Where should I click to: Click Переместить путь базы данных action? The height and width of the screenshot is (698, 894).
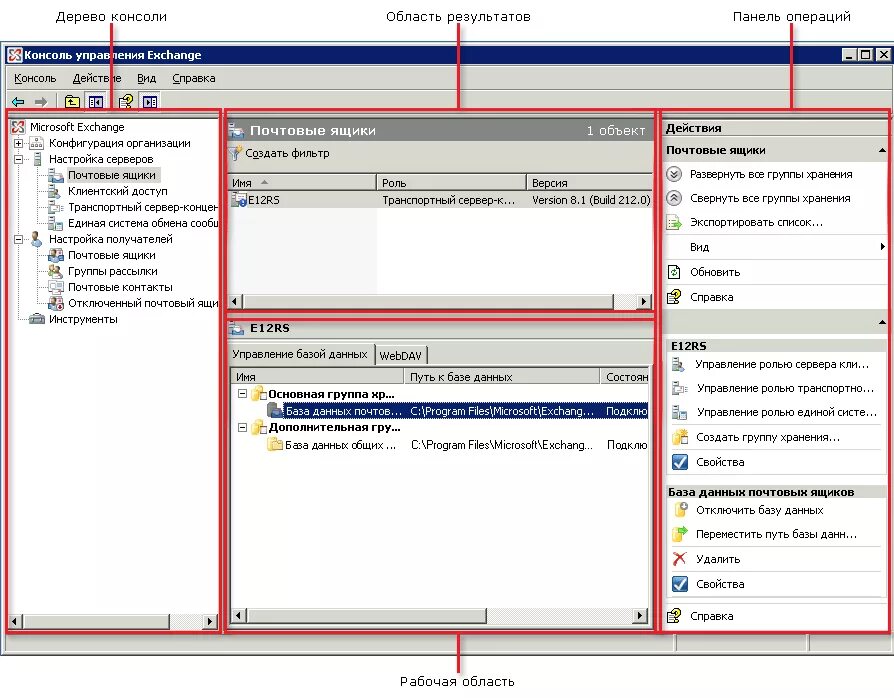tap(776, 535)
